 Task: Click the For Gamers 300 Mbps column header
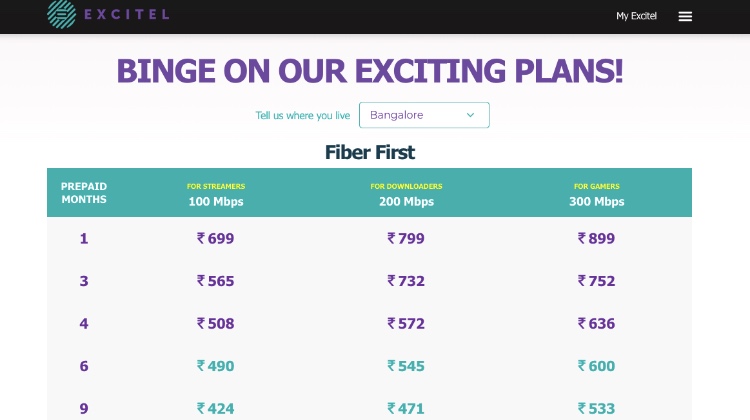coord(596,195)
